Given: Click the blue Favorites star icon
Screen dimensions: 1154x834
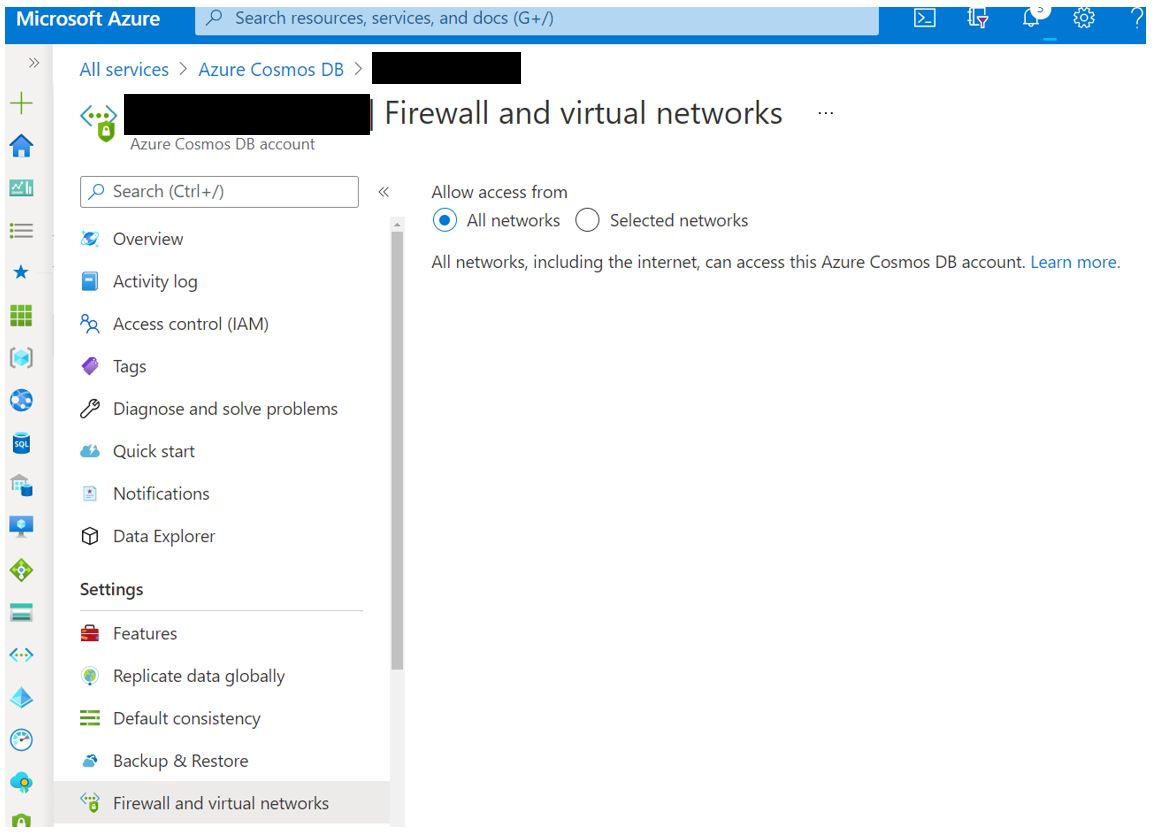Looking at the screenshot, I should [21, 272].
